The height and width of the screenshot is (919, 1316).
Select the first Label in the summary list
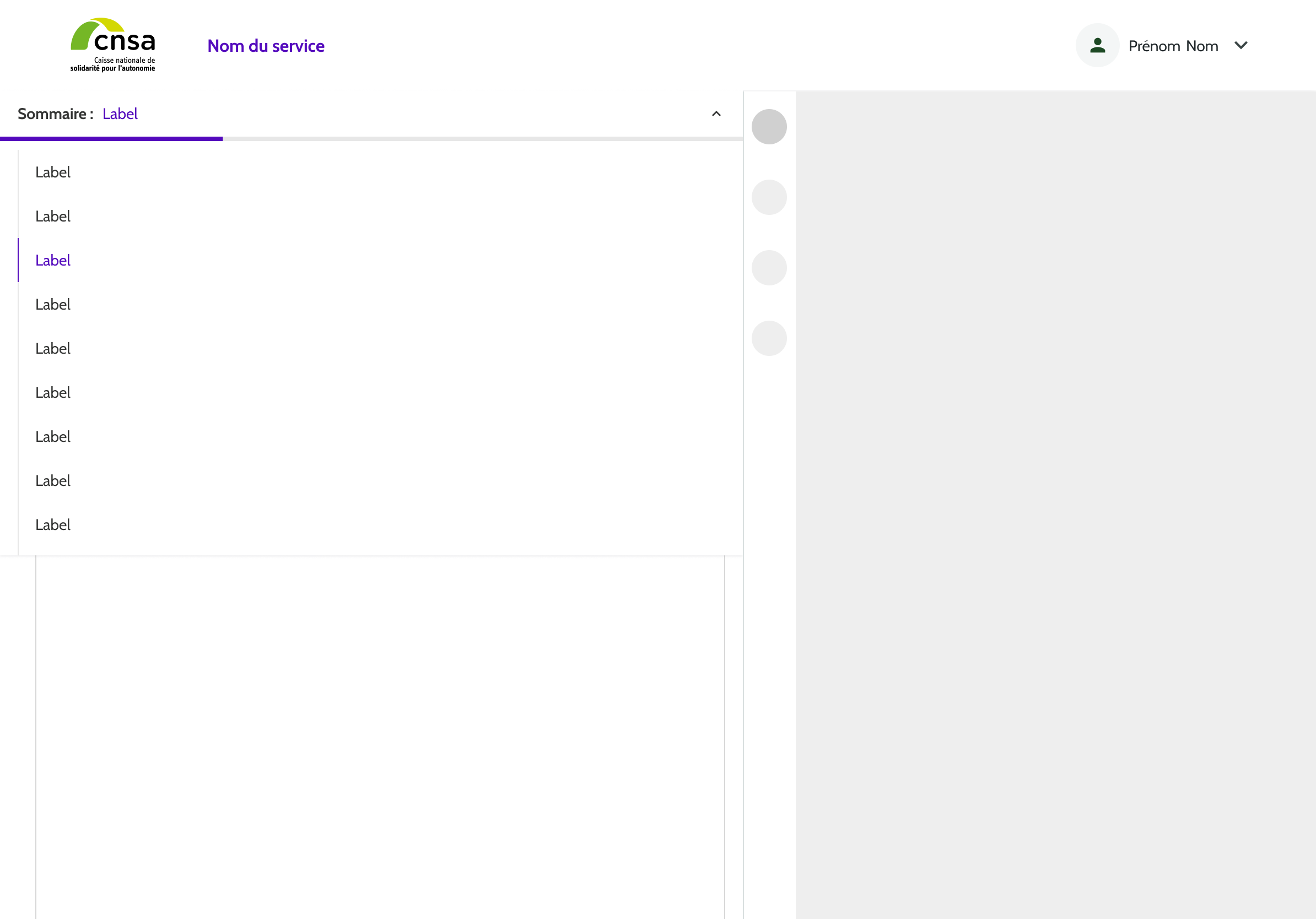coord(53,172)
